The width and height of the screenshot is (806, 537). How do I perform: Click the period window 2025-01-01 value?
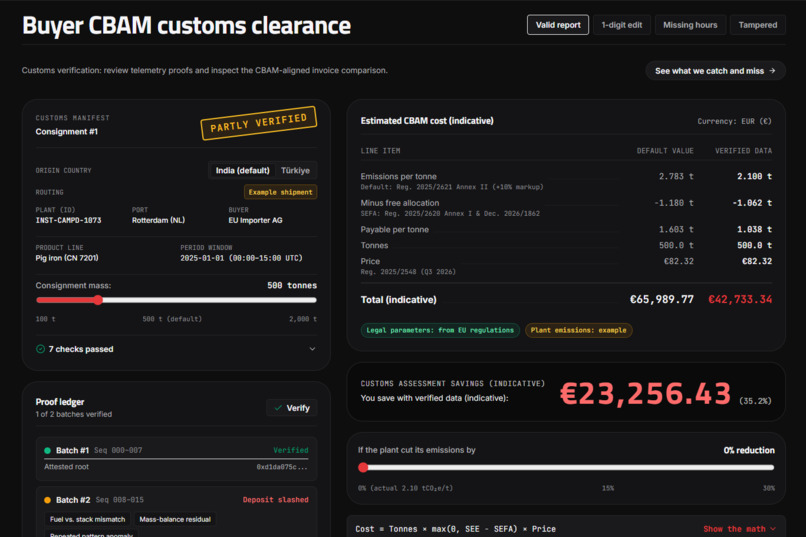241,258
